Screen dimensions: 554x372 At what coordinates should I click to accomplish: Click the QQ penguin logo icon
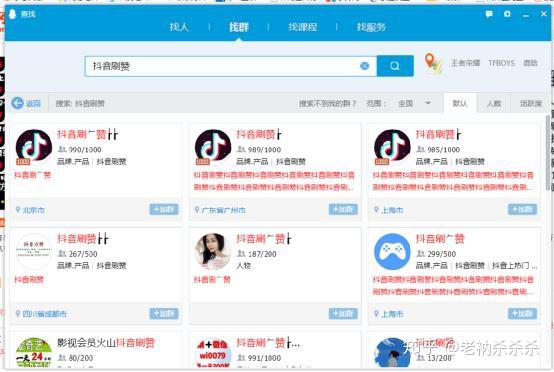coord(13,14)
